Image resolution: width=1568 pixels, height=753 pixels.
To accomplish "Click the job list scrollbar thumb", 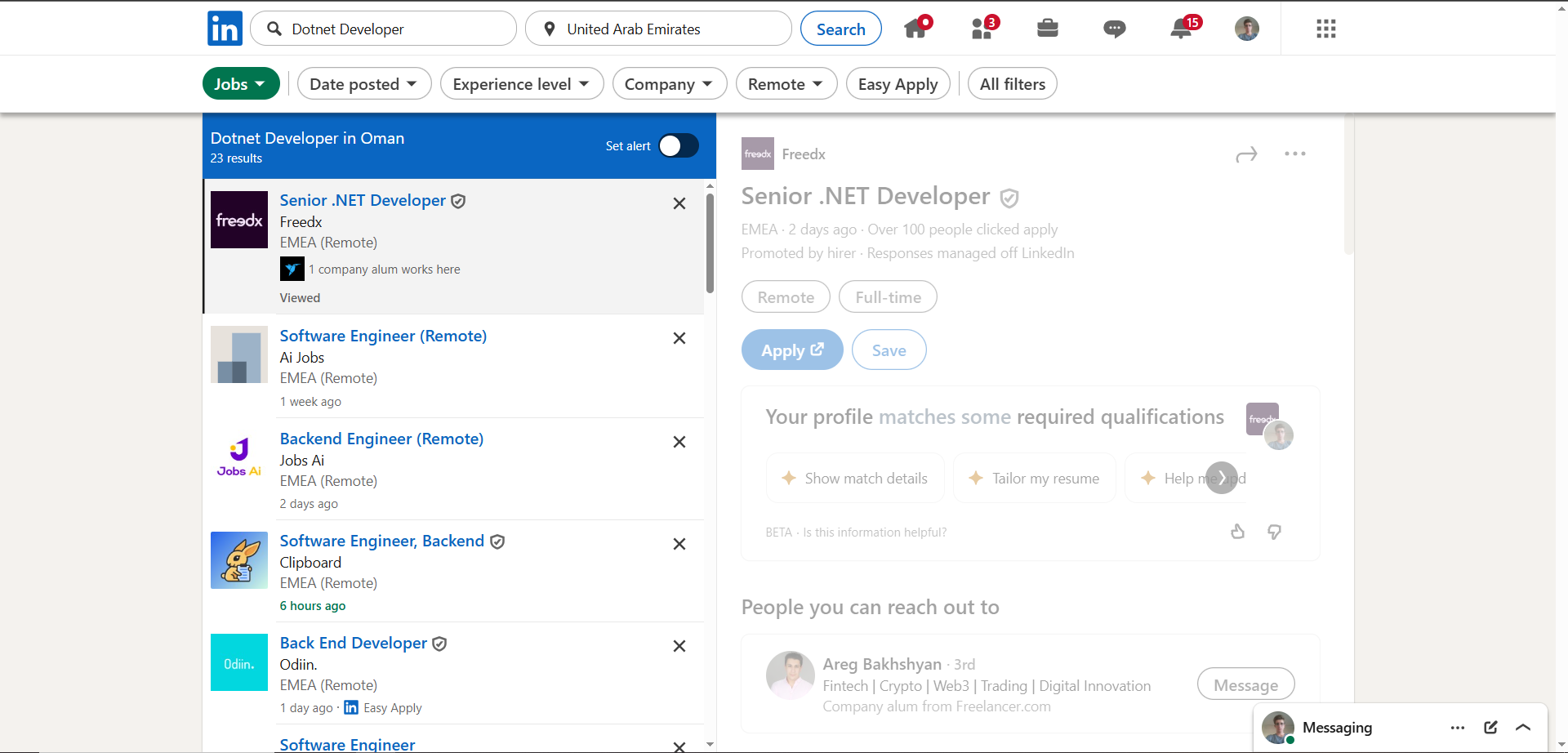I will 710,243.
